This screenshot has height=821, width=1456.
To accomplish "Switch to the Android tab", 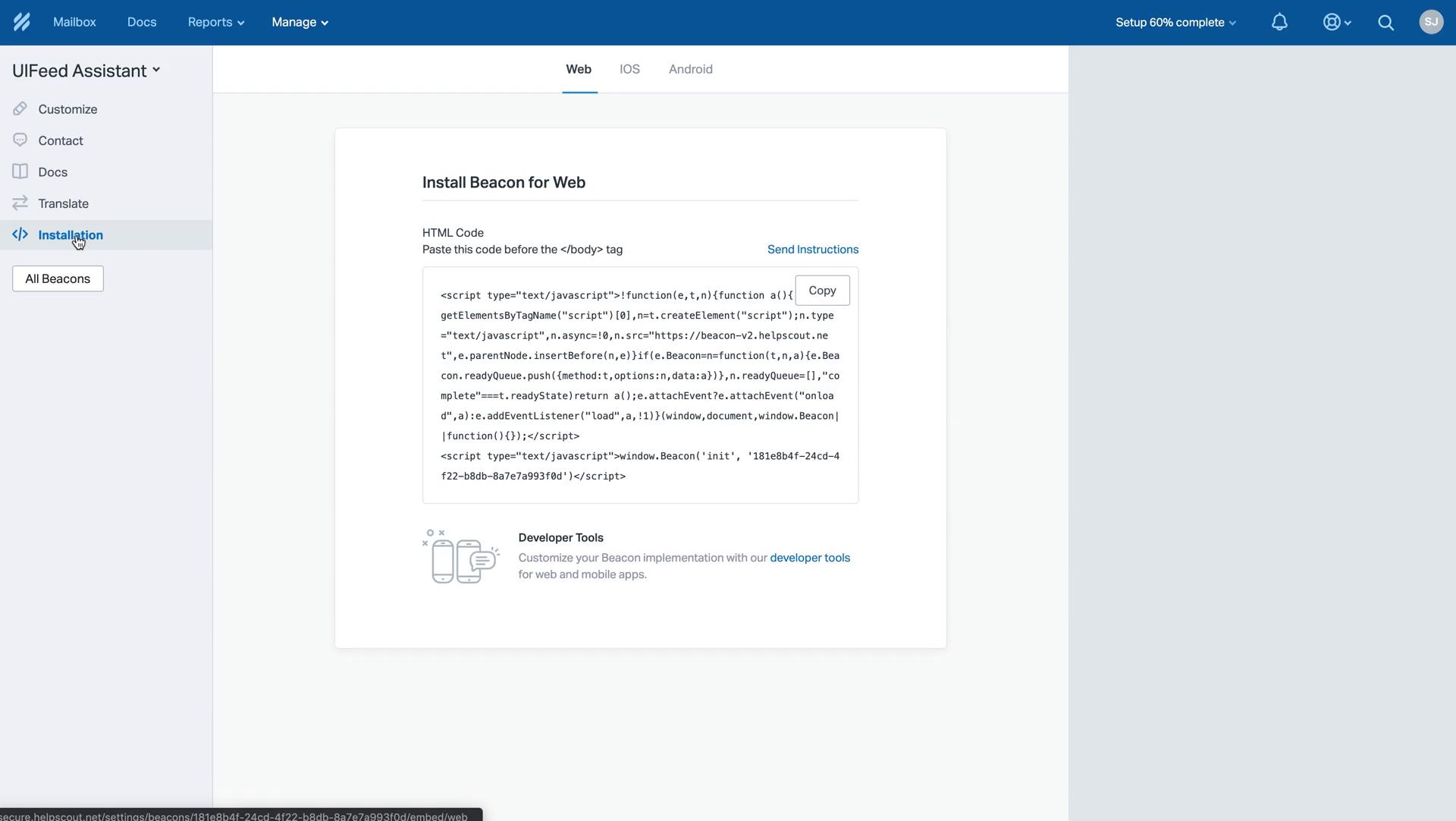I will [690, 69].
